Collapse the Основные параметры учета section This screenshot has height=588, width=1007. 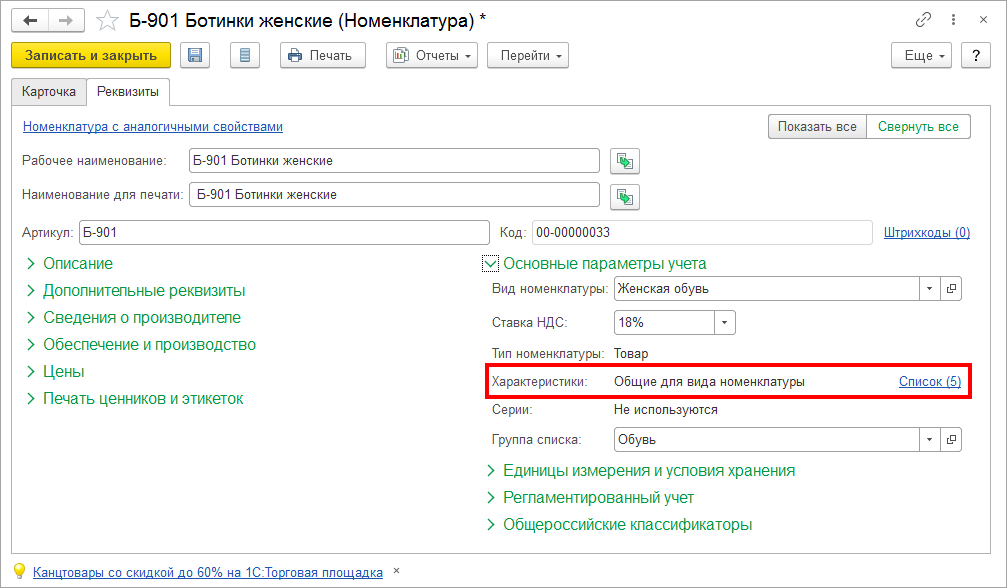tap(491, 264)
